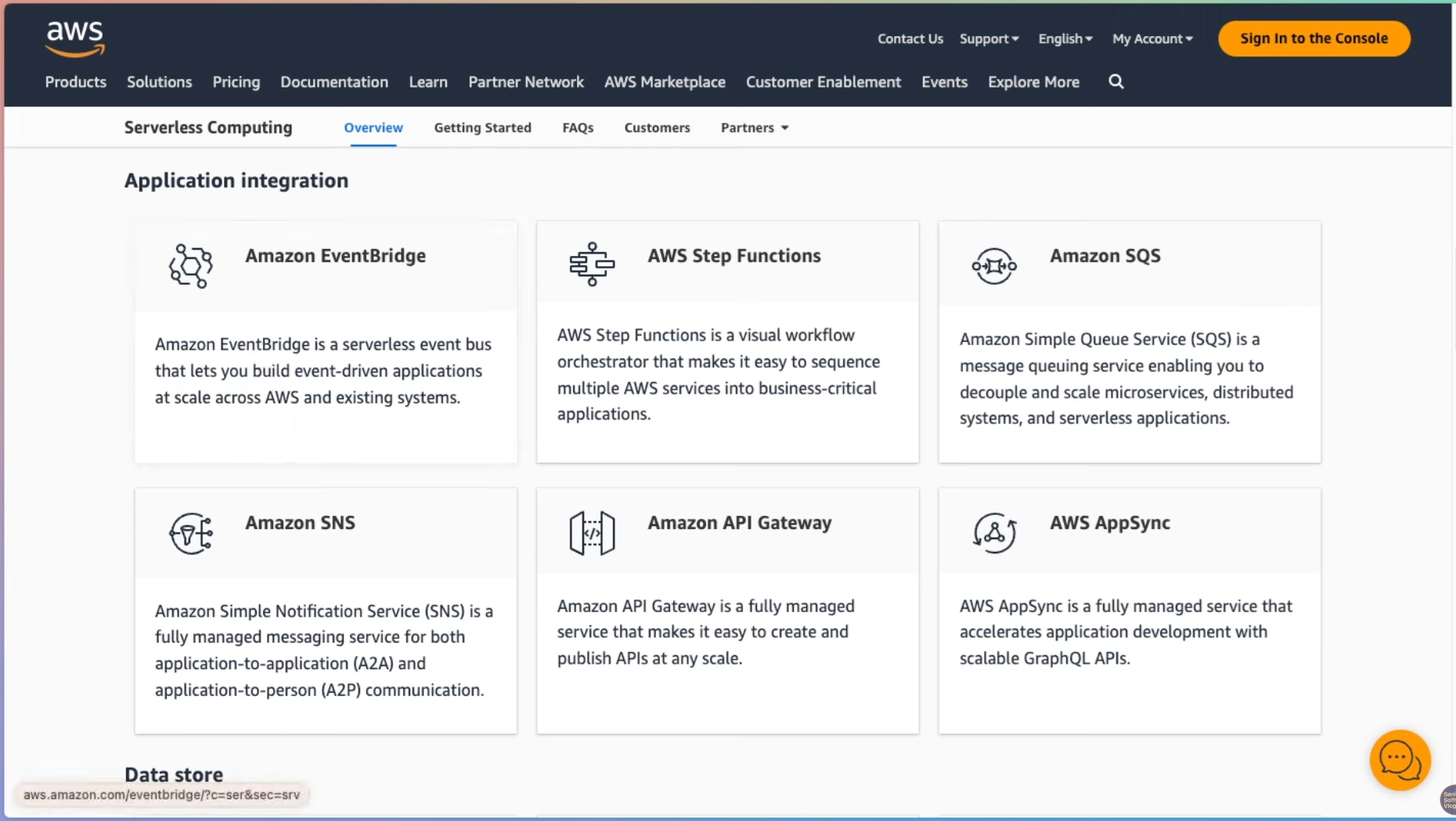
Task: Go to the FAQs tab
Action: 578,128
